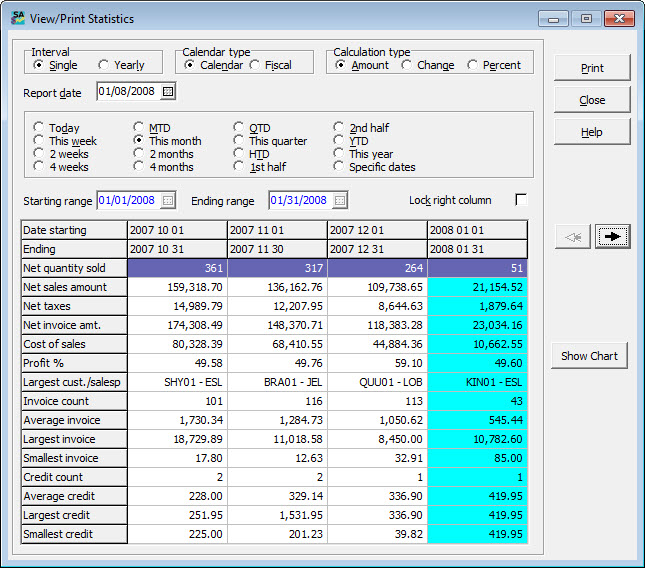Screen dimensions: 645x568
Task: Open the Report date calendar picker
Action: point(168,93)
